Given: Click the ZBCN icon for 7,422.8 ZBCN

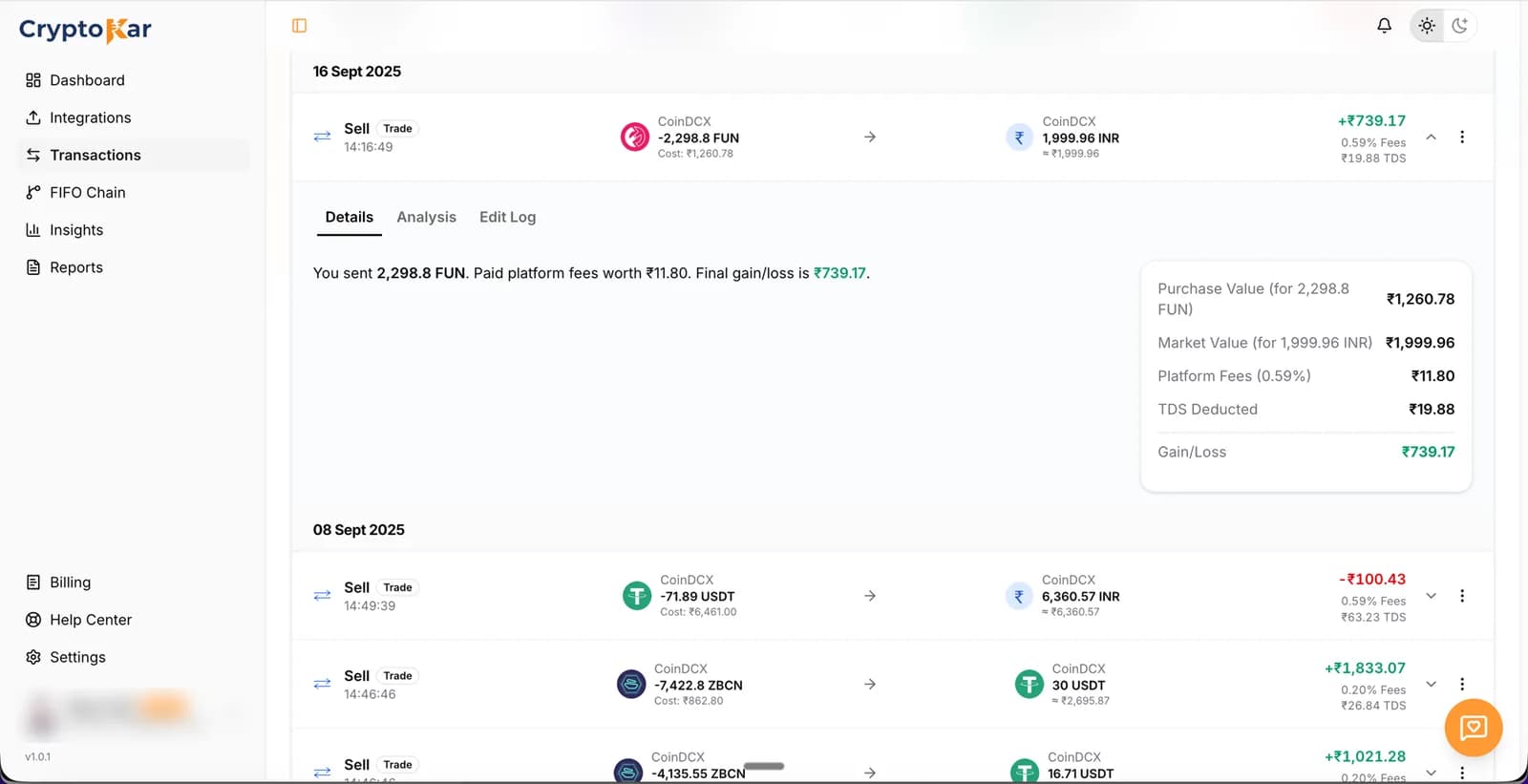Looking at the screenshot, I should (631, 684).
